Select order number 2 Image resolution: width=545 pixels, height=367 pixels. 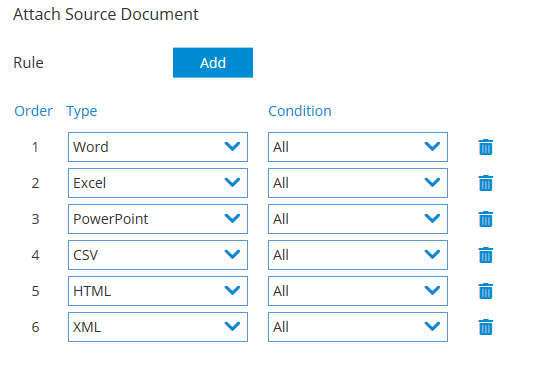35,183
